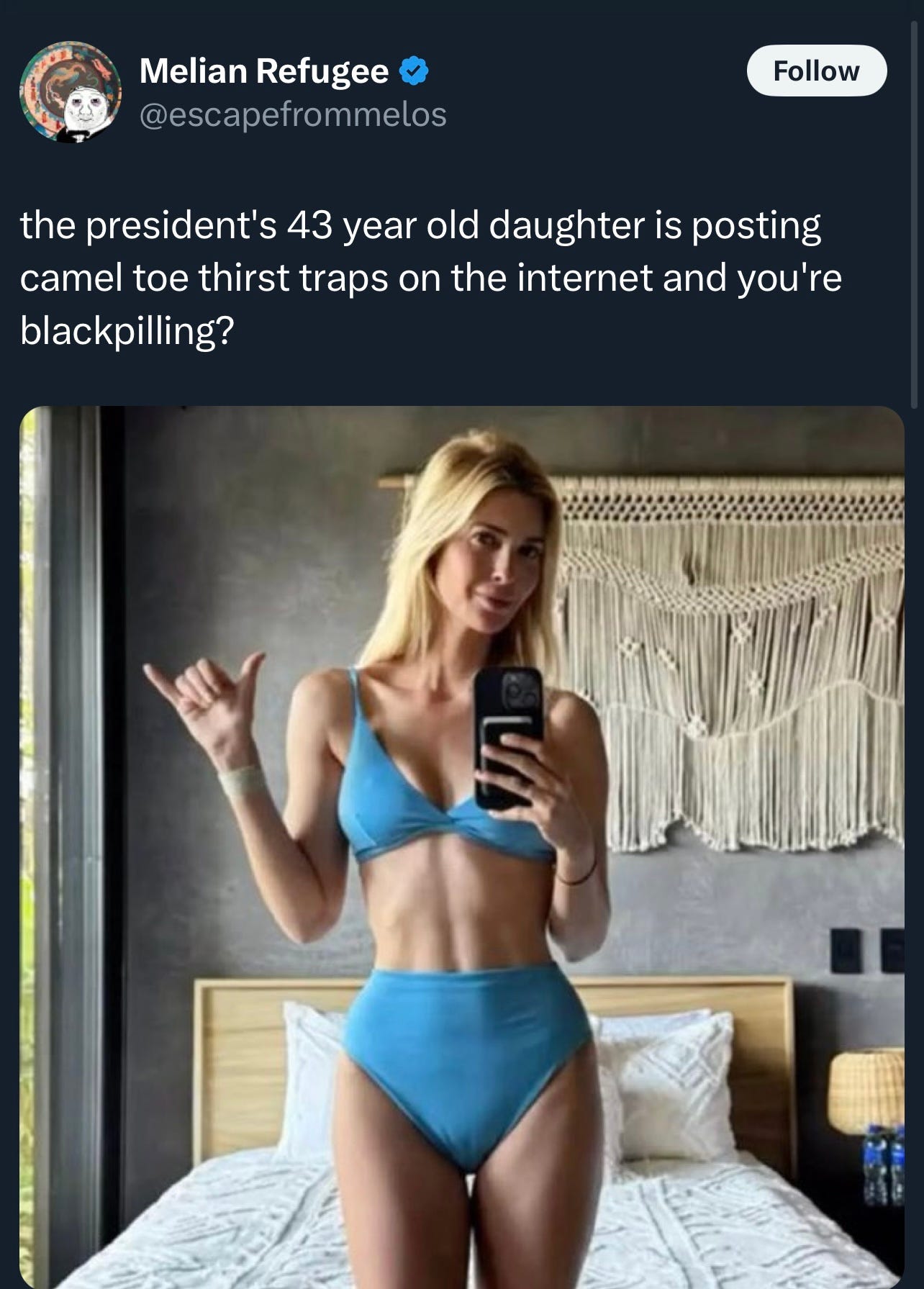Open the @escapefrommelos handle link
This screenshot has width=924, height=1289.
[x=292, y=114]
